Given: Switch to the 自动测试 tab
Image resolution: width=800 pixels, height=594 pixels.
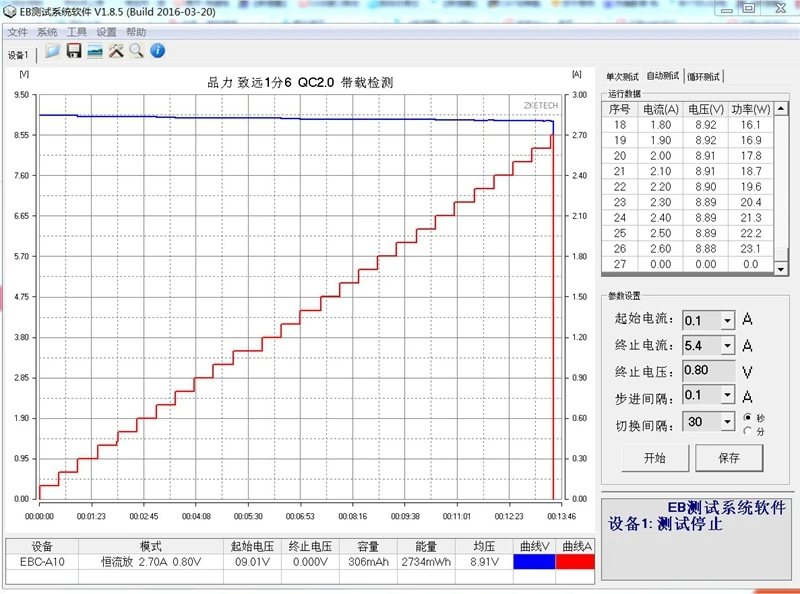Looking at the screenshot, I should pos(663,76).
